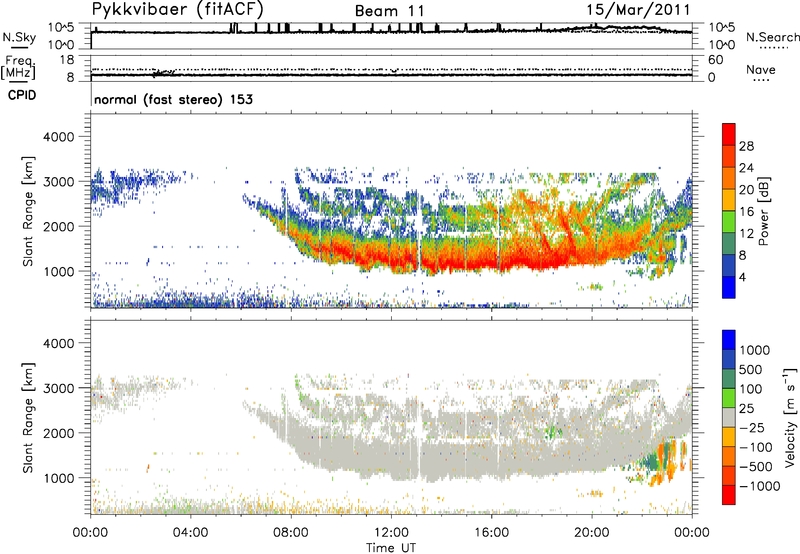The height and width of the screenshot is (554, 800).
Task: Select the '4' tick on Power colorbar
Action: 743,278
